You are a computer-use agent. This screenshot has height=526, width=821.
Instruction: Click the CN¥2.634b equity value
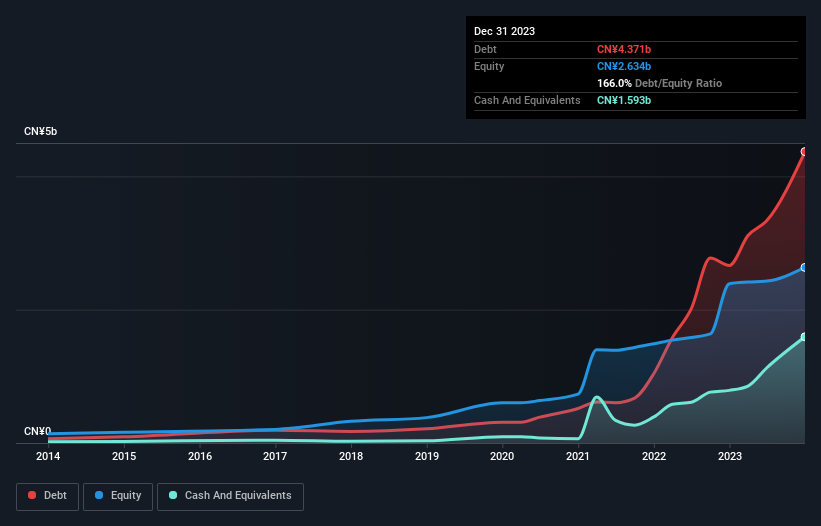(624, 66)
